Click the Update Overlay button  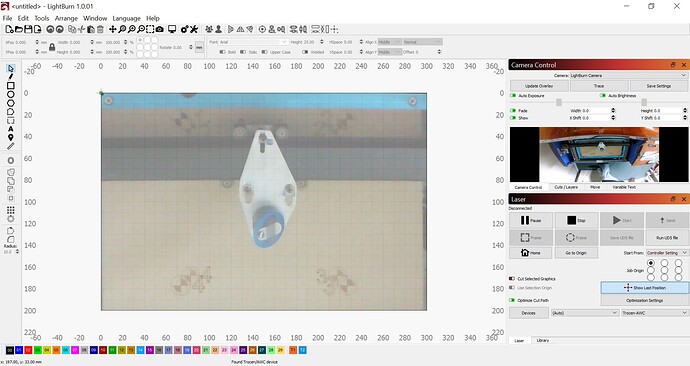(539, 86)
